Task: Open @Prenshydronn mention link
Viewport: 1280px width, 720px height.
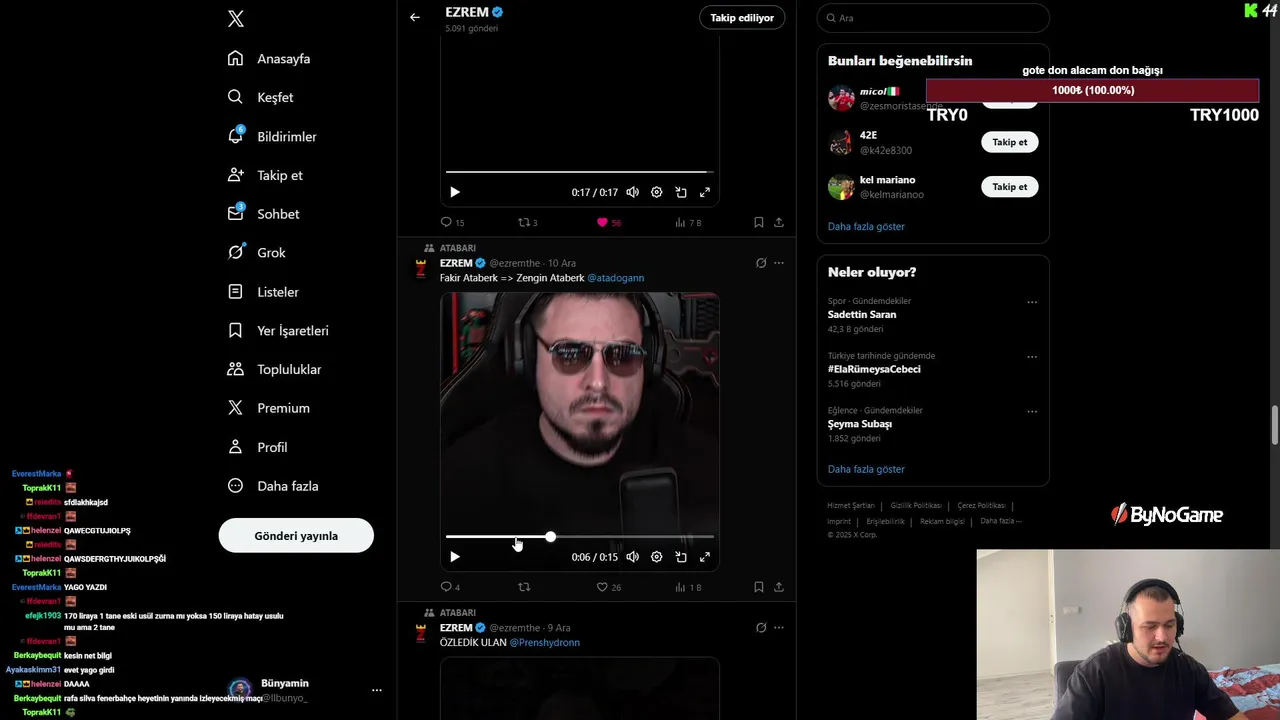Action: tap(545, 643)
